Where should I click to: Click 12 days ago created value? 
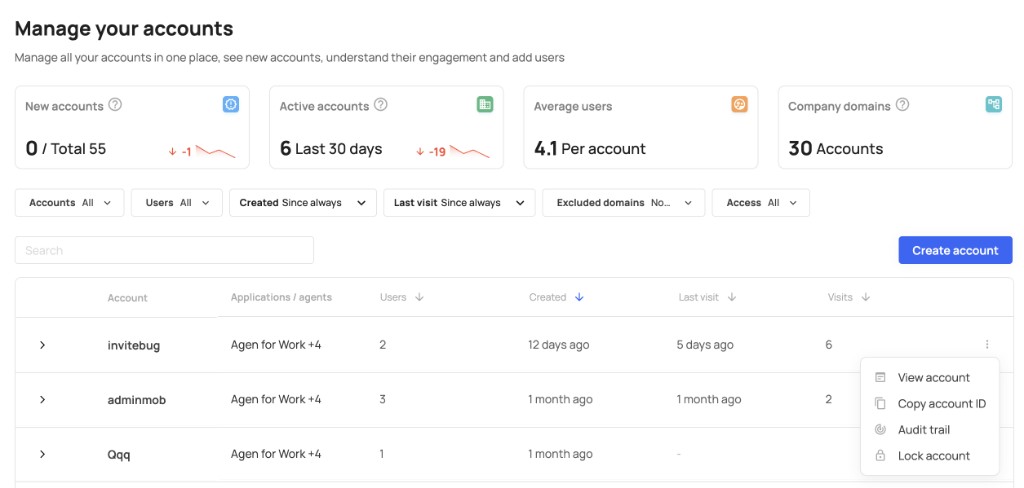coord(558,344)
